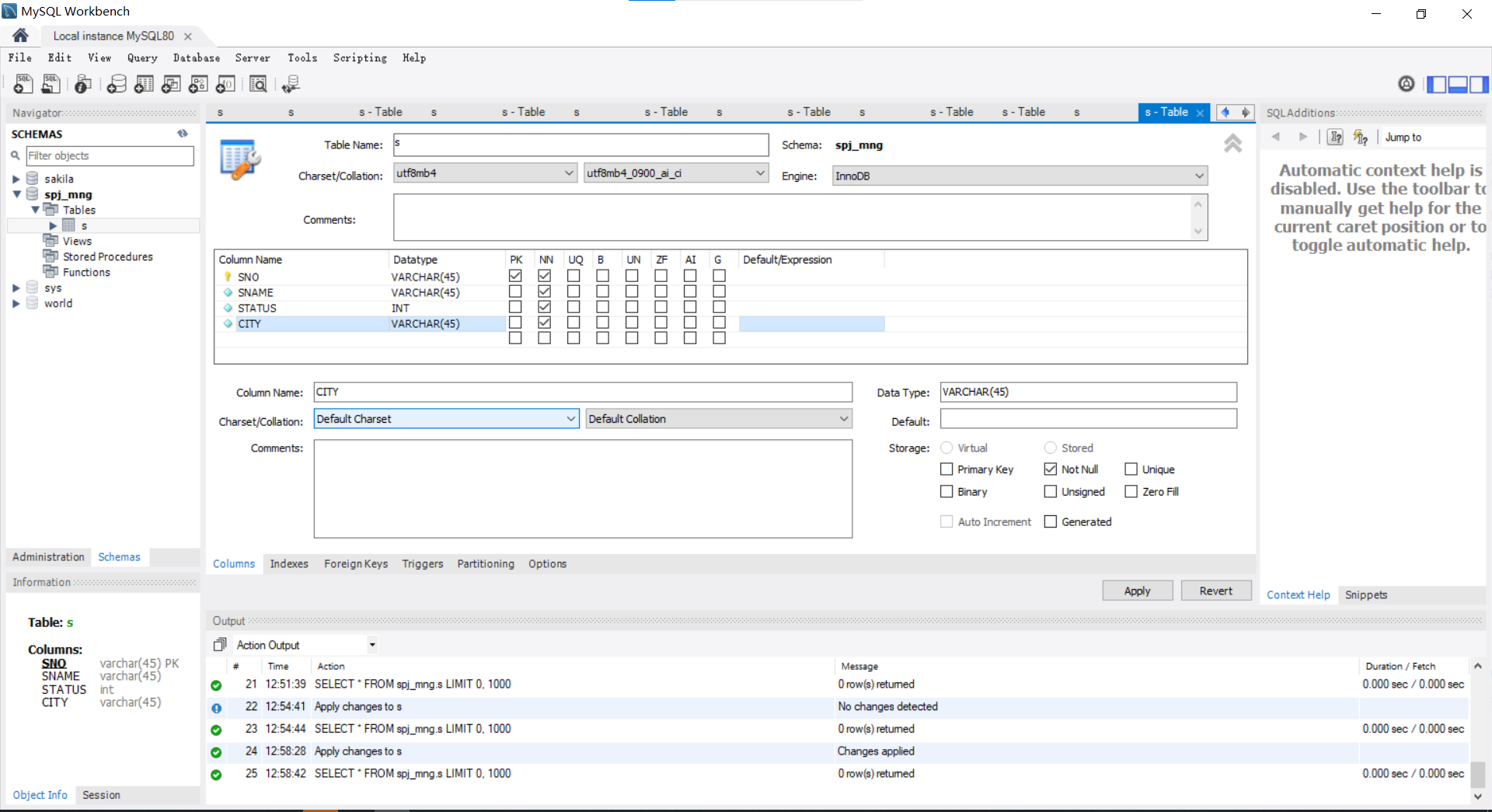
Task: Open an SQL script file via toolbar
Action: click(51, 84)
